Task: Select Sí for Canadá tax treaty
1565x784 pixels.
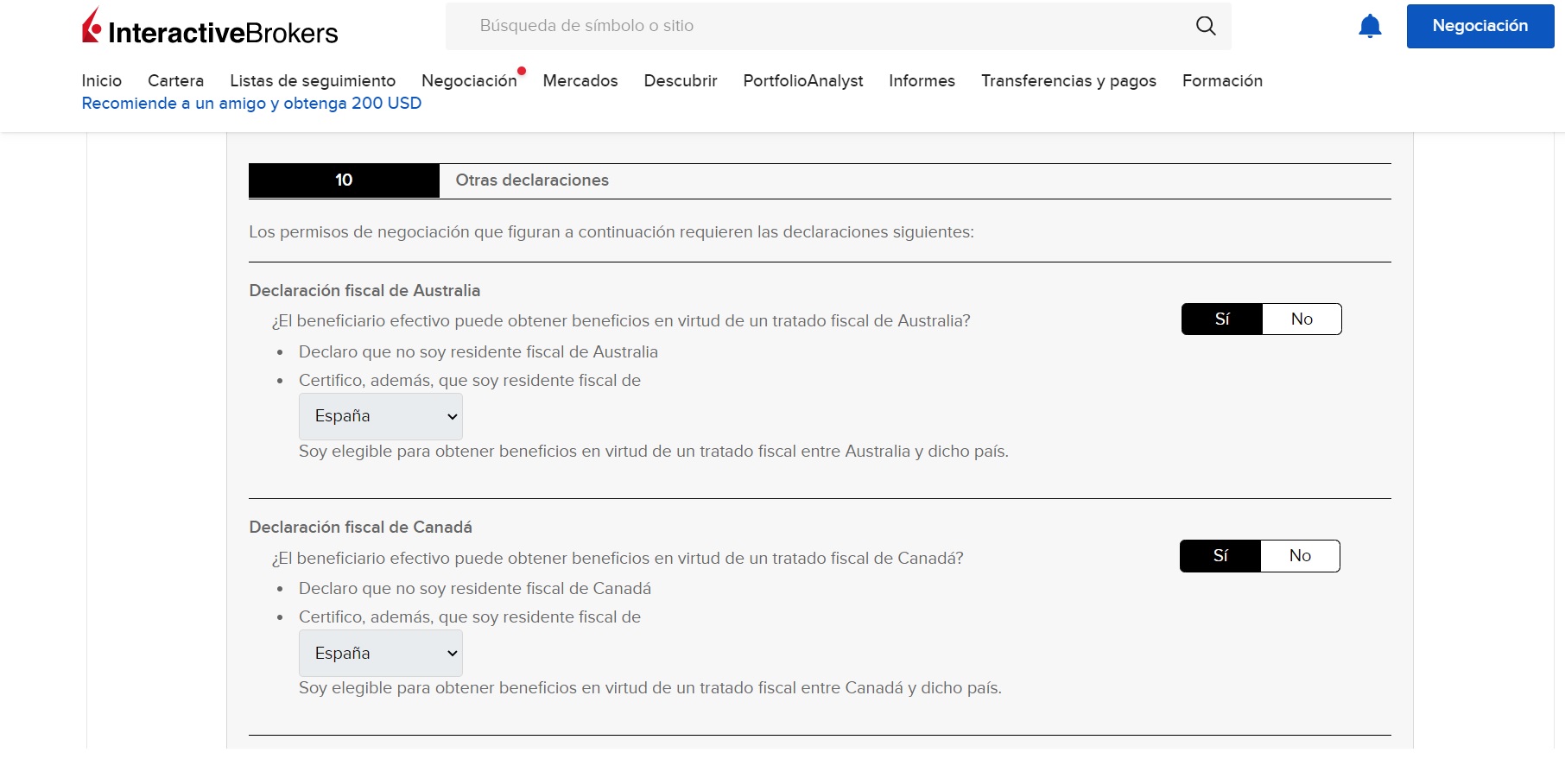Action: point(1220,556)
